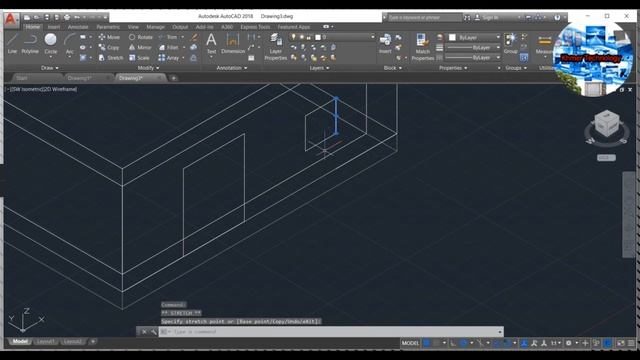This screenshot has width=640, height=360.
Task: Activate the Fillet tool
Action: pos(169,47)
